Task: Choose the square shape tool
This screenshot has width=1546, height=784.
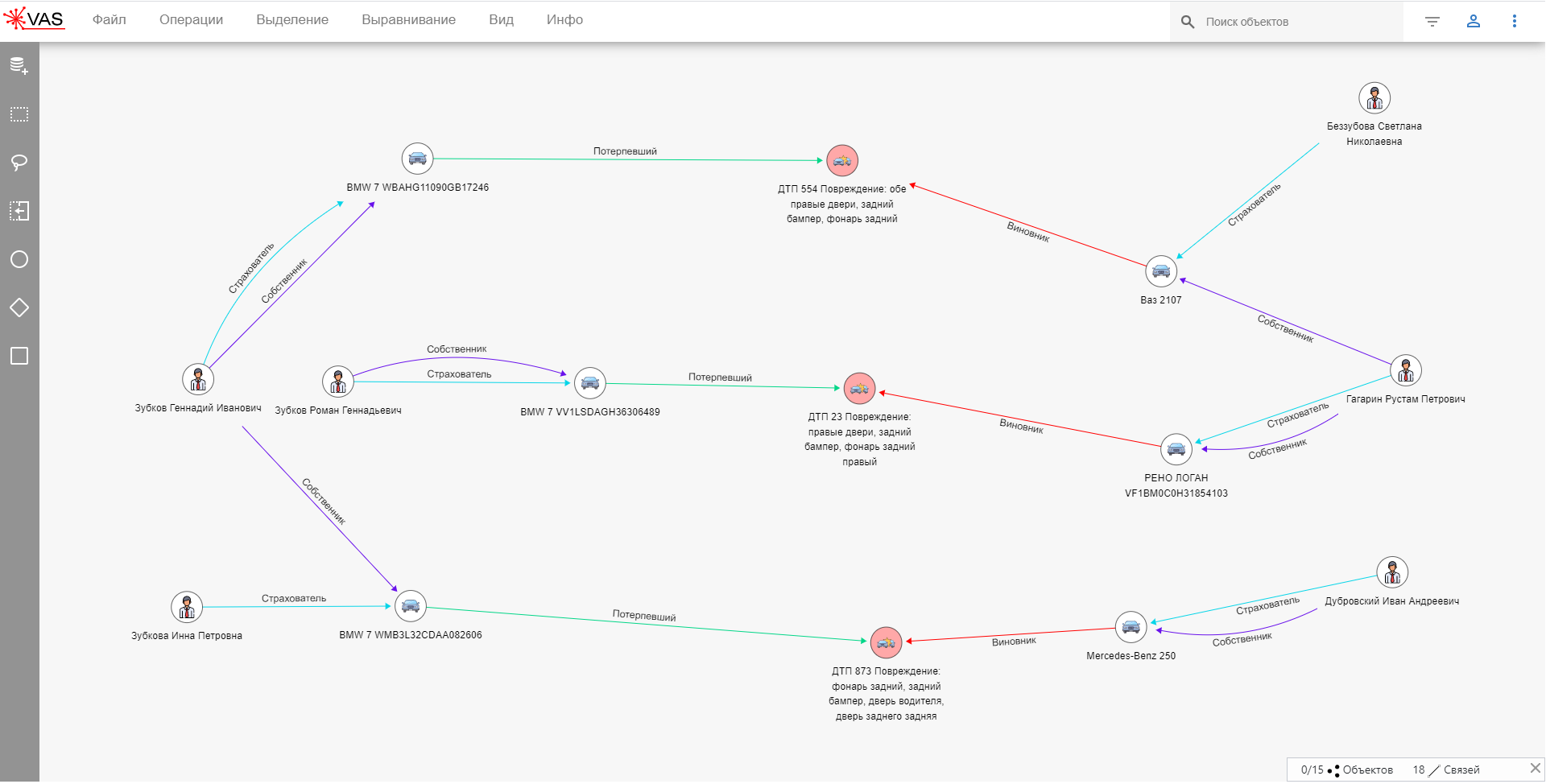Action: (19, 356)
